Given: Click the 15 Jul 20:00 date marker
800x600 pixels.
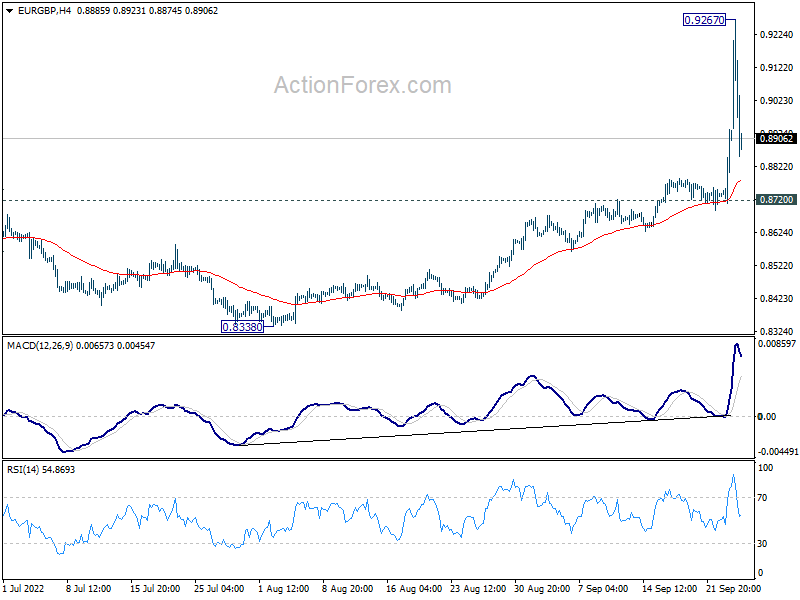Looking at the screenshot, I should click(x=155, y=590).
